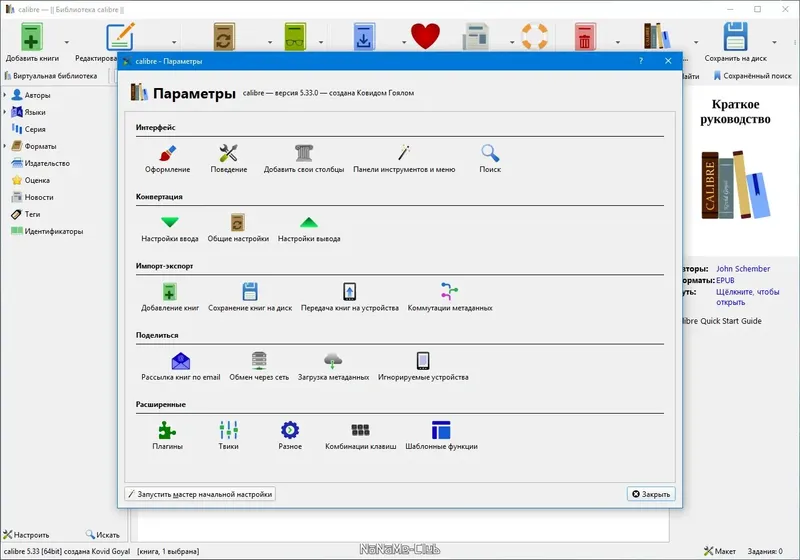Click Запустить мастер начальной настройки button

pyautogui.click(x=200, y=494)
